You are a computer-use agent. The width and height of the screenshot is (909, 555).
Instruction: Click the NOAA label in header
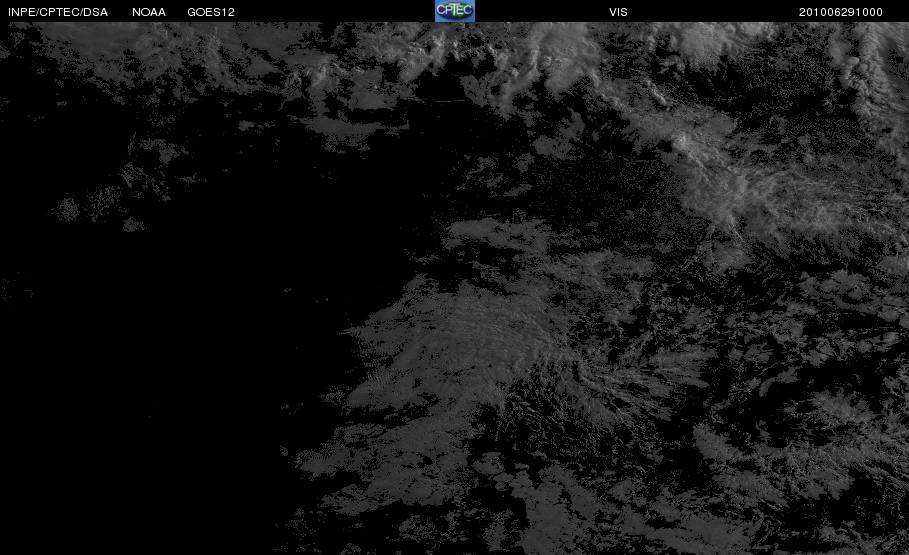tap(149, 12)
